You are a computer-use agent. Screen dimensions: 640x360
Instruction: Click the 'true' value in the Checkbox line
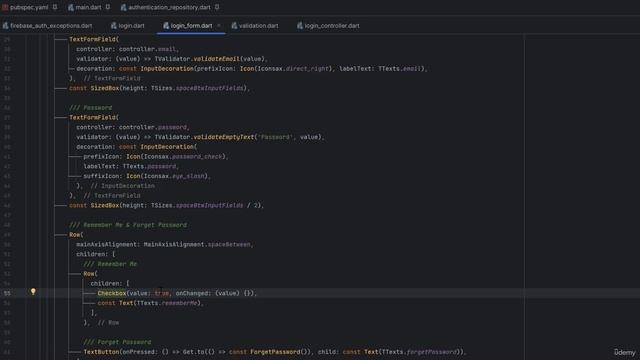tap(162, 293)
